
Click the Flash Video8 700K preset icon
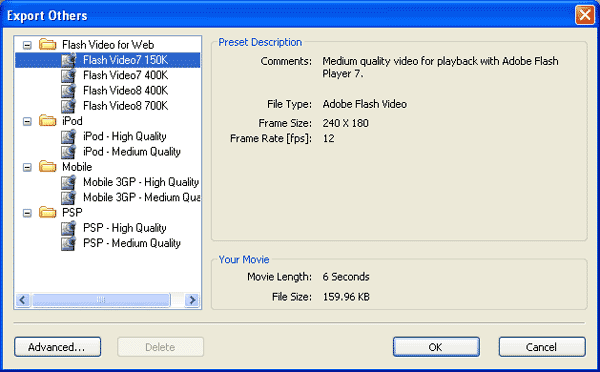[x=68, y=106]
